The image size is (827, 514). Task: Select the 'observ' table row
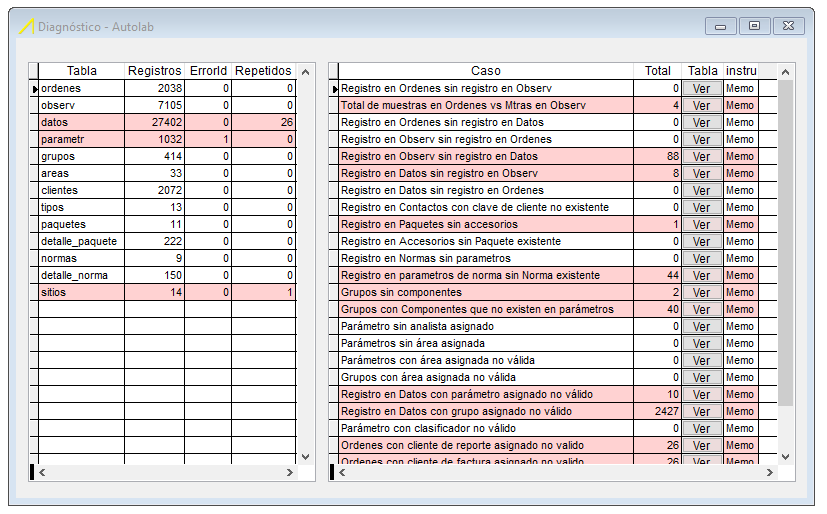167,105
